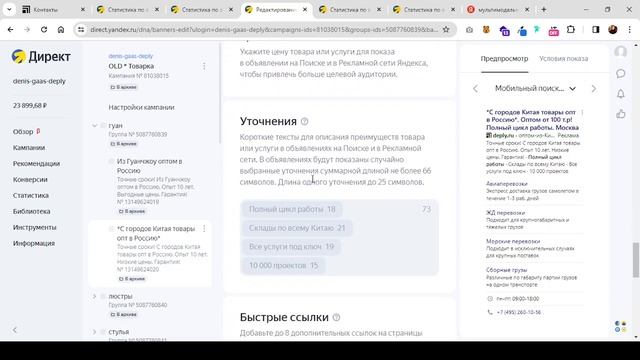The height and width of the screenshot is (360, 640).
Task: Open the browser profile avatar
Action: pos(613,29)
